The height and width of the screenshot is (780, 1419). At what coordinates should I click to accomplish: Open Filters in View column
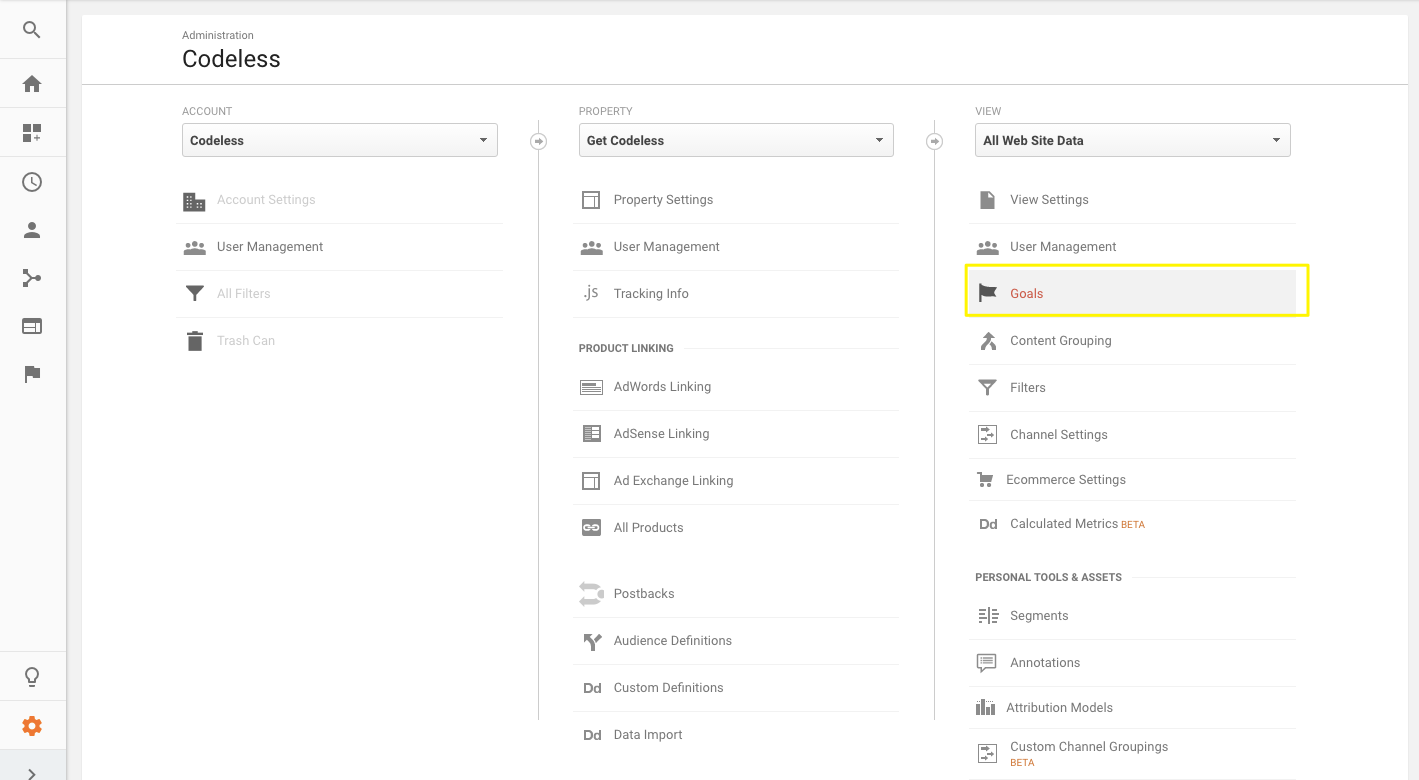(1027, 388)
